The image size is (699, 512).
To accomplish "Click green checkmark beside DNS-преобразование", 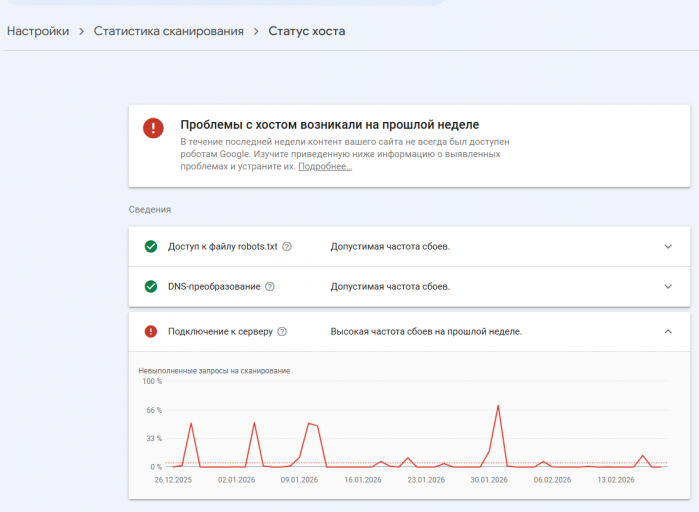I will click(151, 287).
